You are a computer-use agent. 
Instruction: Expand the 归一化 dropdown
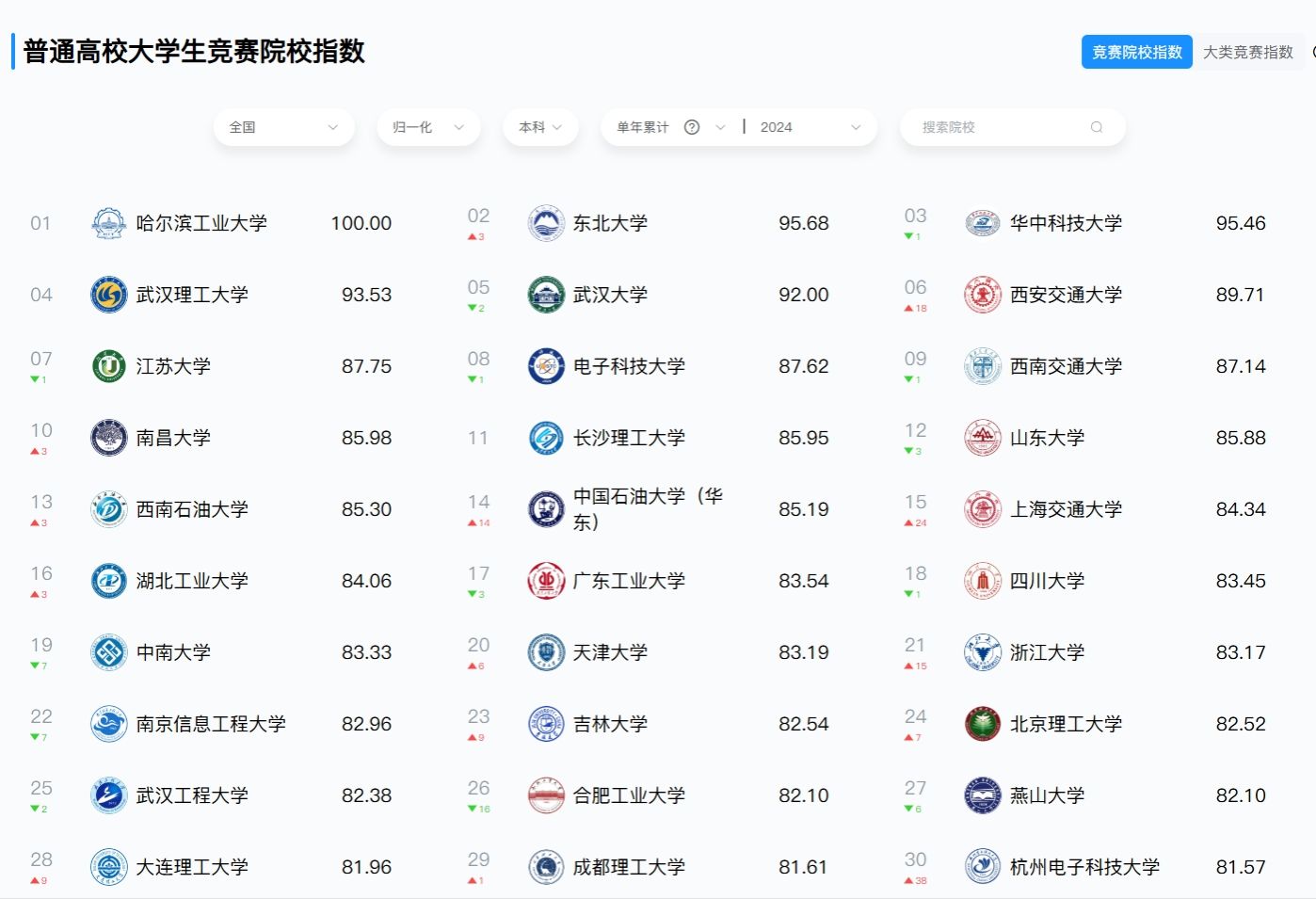coord(428,128)
